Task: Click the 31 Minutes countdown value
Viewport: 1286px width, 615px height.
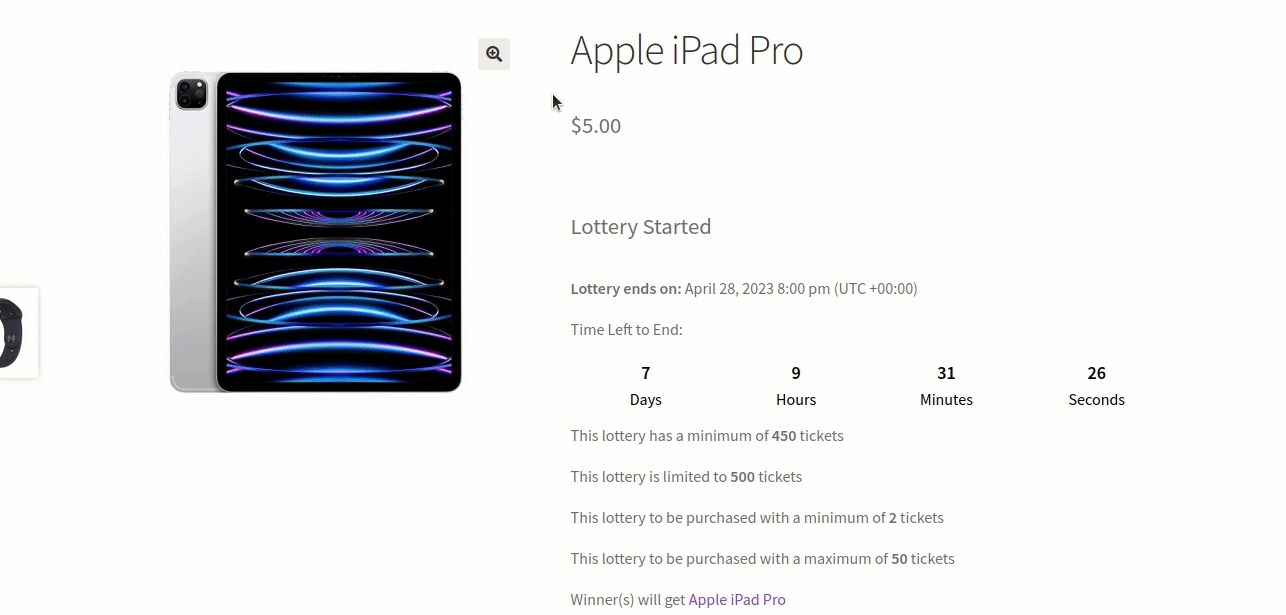Action: click(946, 373)
